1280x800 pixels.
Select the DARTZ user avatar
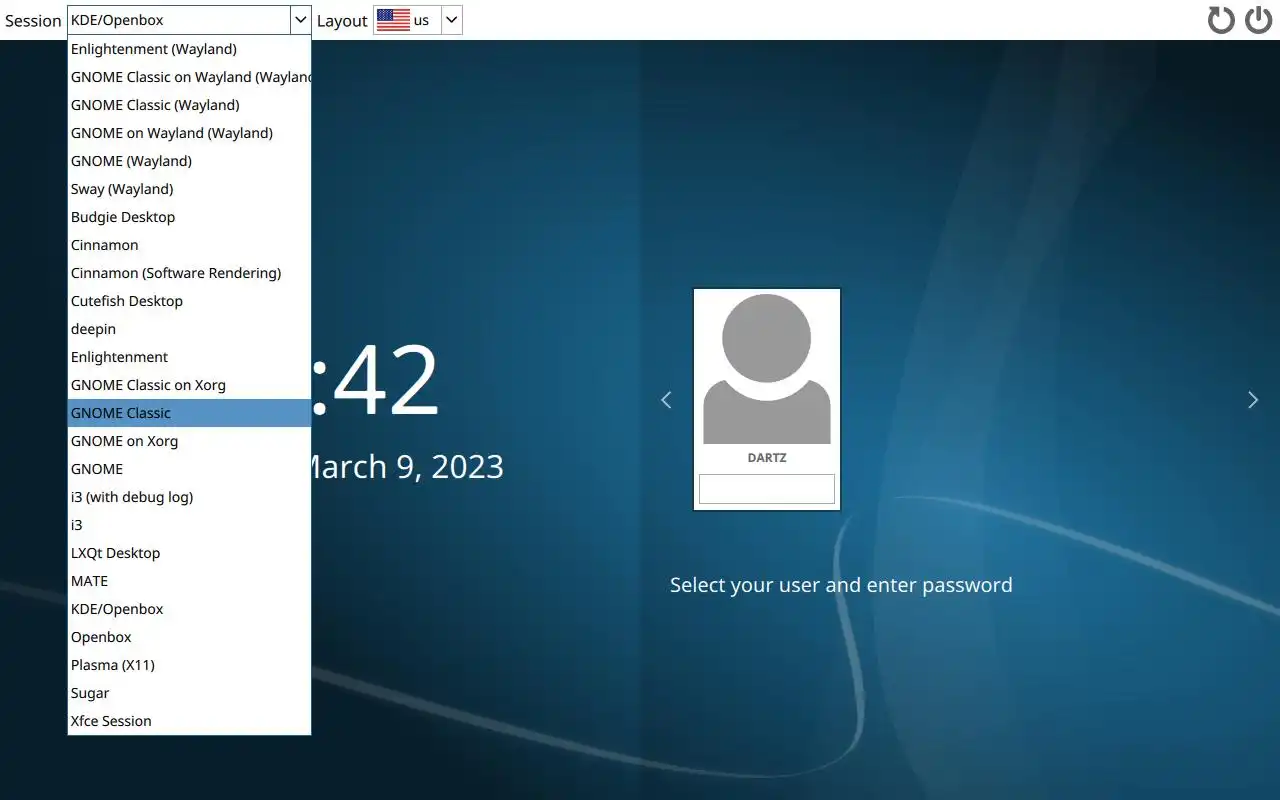tap(767, 369)
